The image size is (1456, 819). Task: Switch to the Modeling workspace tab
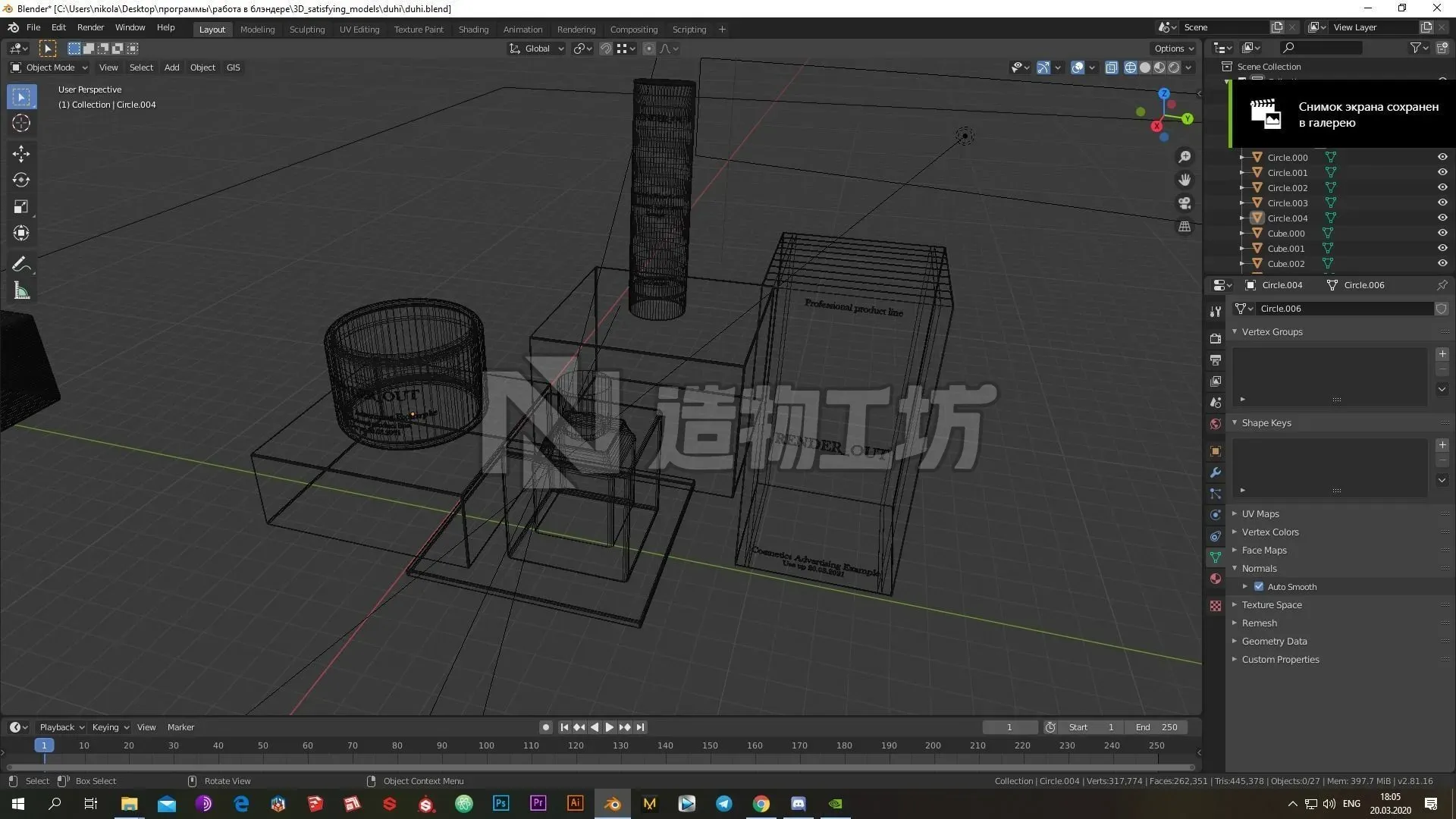[257, 30]
